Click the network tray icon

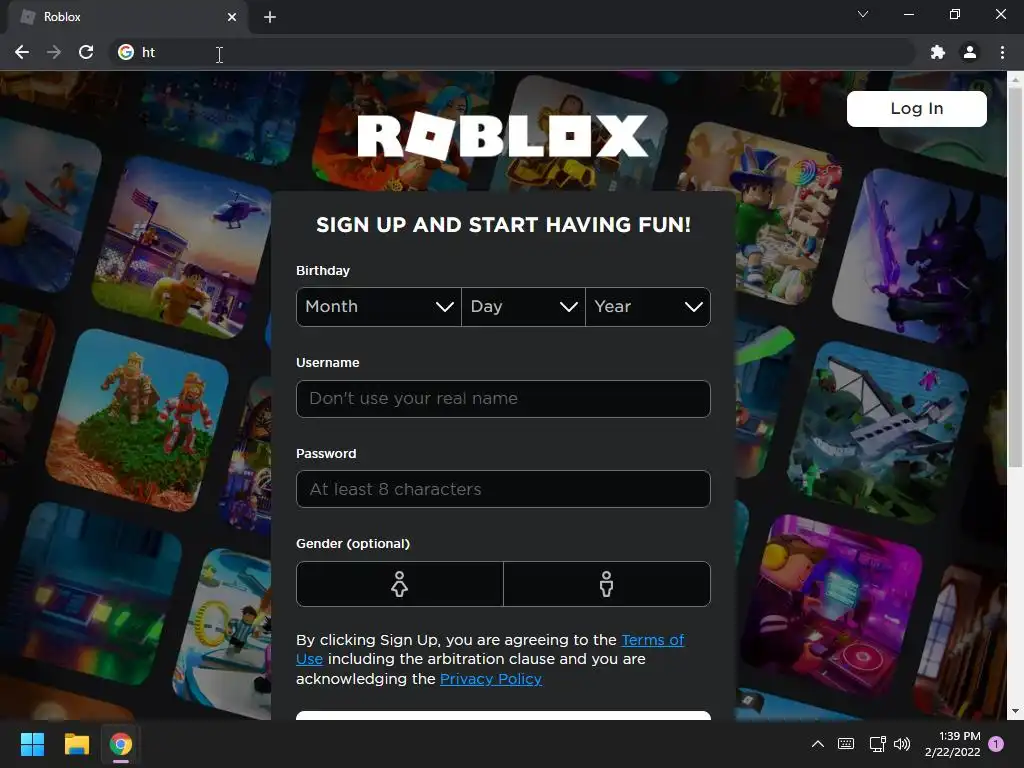(877, 744)
